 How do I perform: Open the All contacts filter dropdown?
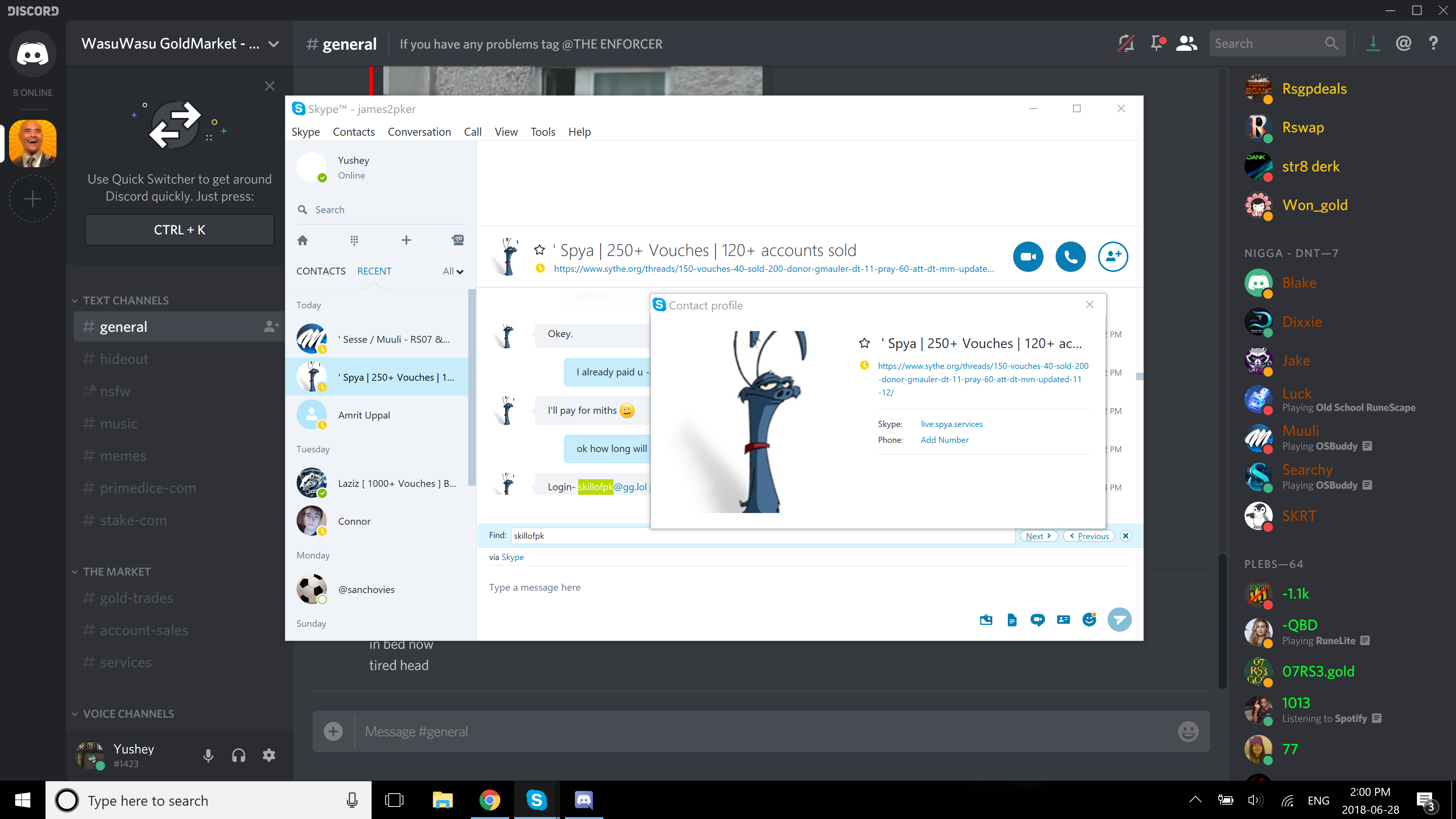(453, 271)
